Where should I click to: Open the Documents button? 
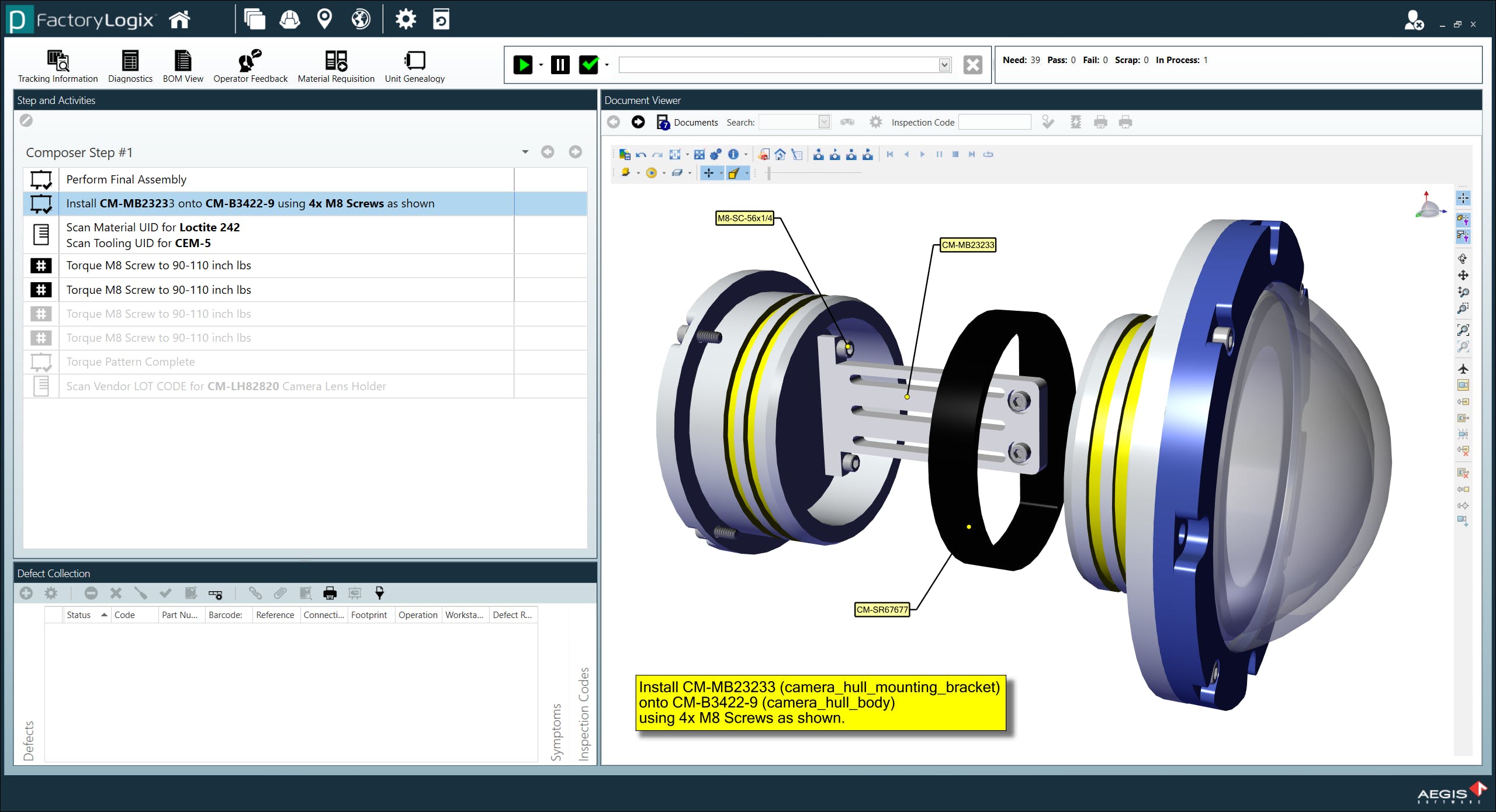687,122
